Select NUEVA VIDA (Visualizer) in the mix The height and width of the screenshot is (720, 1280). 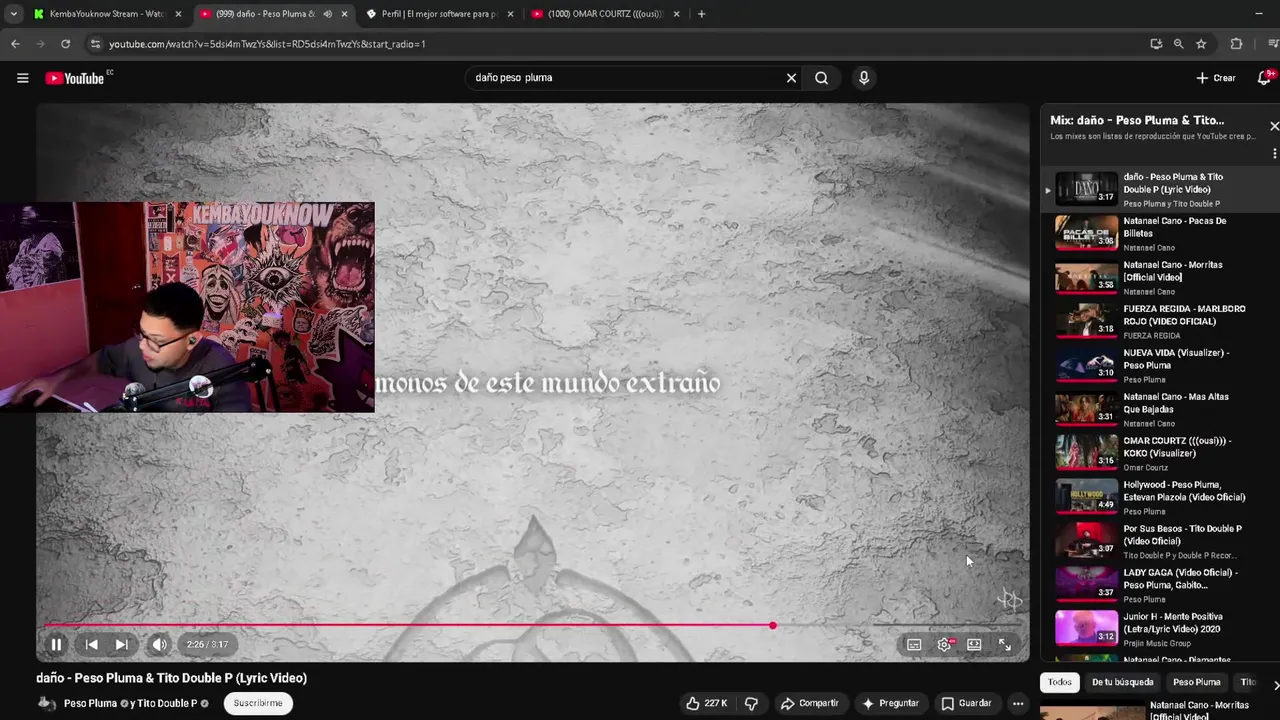coord(1160,366)
